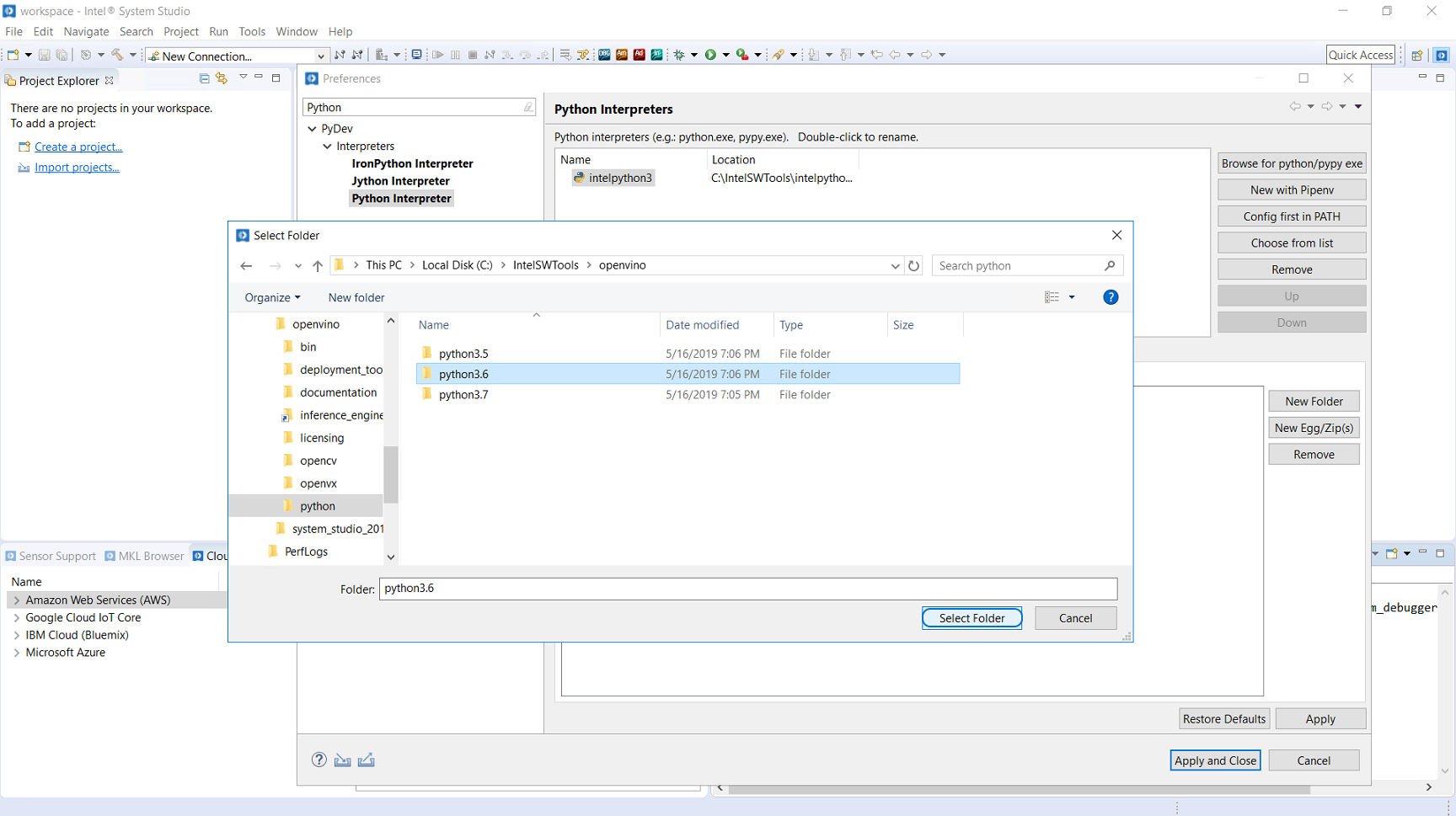Click the Save All toolbar icon
Viewport: 1456px width, 816px height.
click(x=62, y=55)
